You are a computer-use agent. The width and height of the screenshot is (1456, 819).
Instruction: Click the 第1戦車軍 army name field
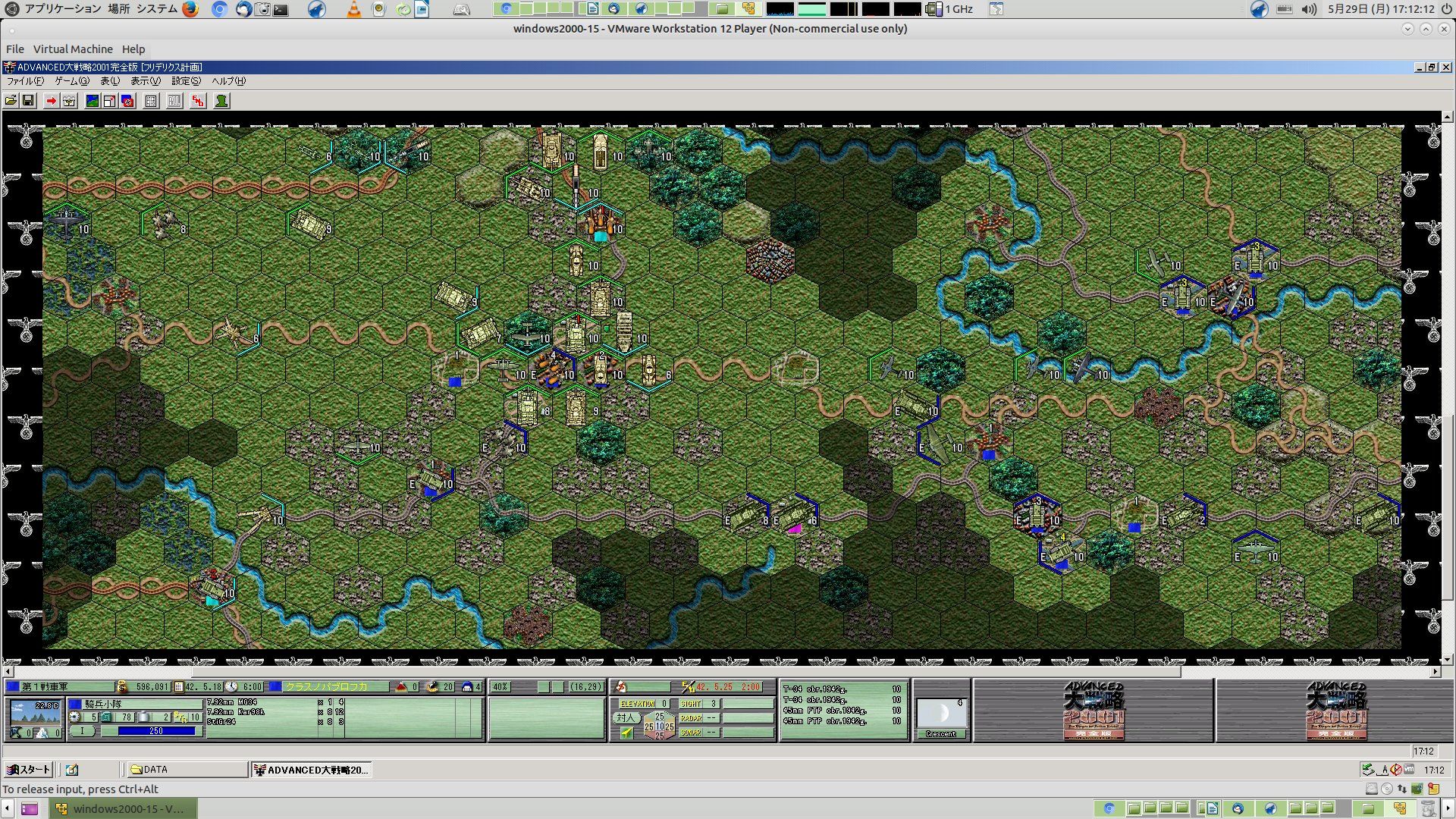pos(67,687)
